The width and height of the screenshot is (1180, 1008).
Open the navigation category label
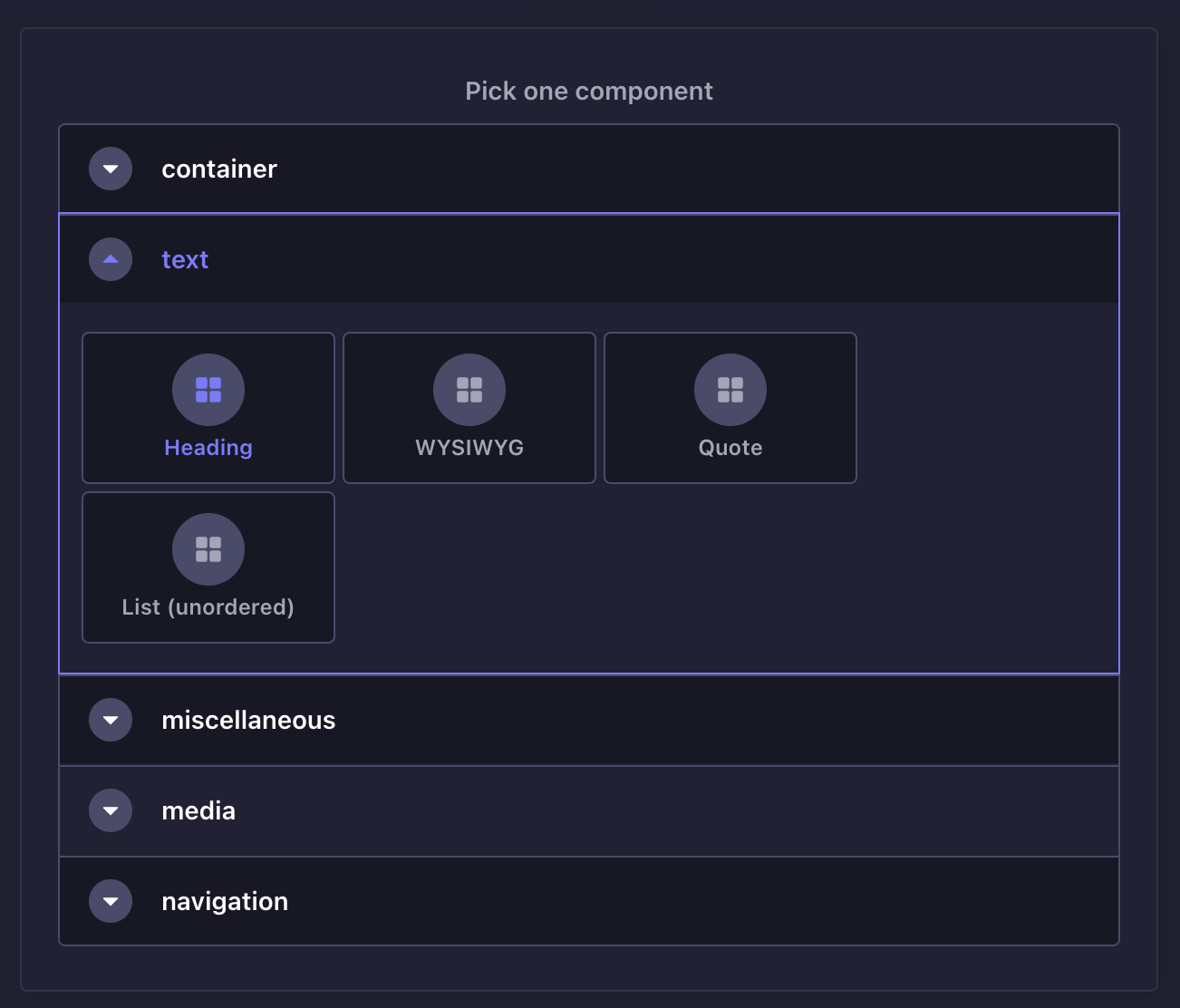pos(225,901)
